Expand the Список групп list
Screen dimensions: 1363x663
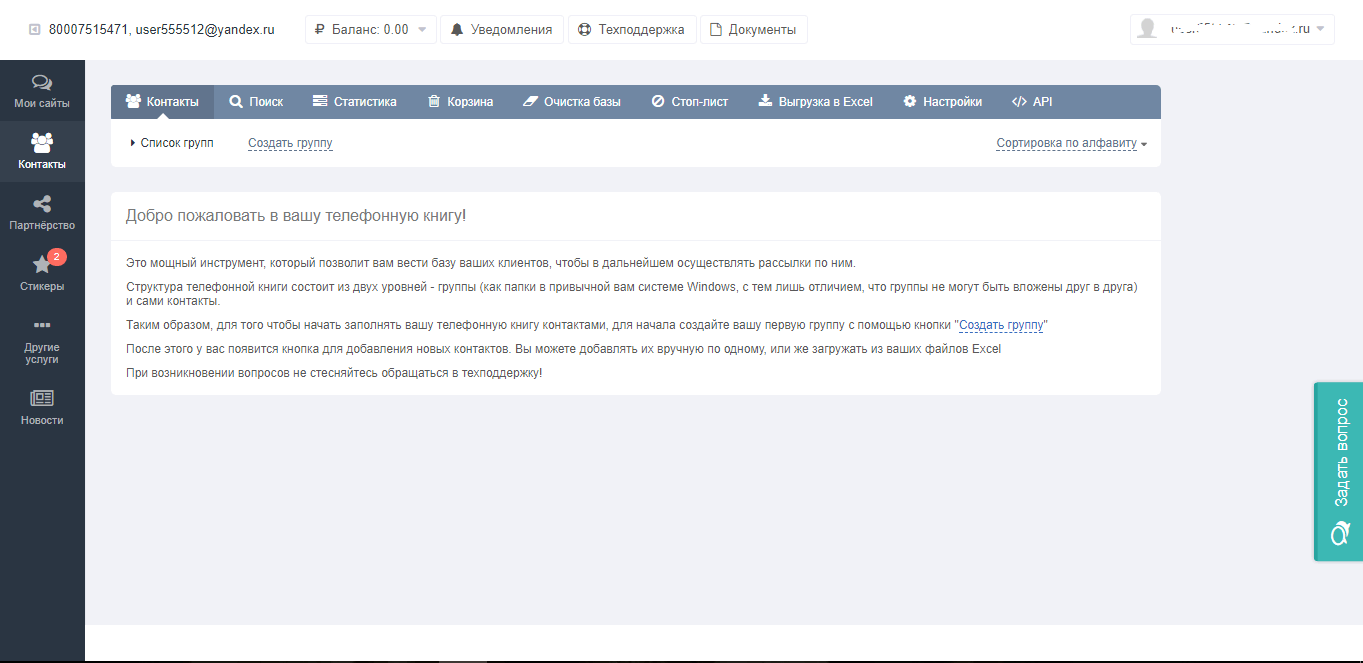coord(171,143)
